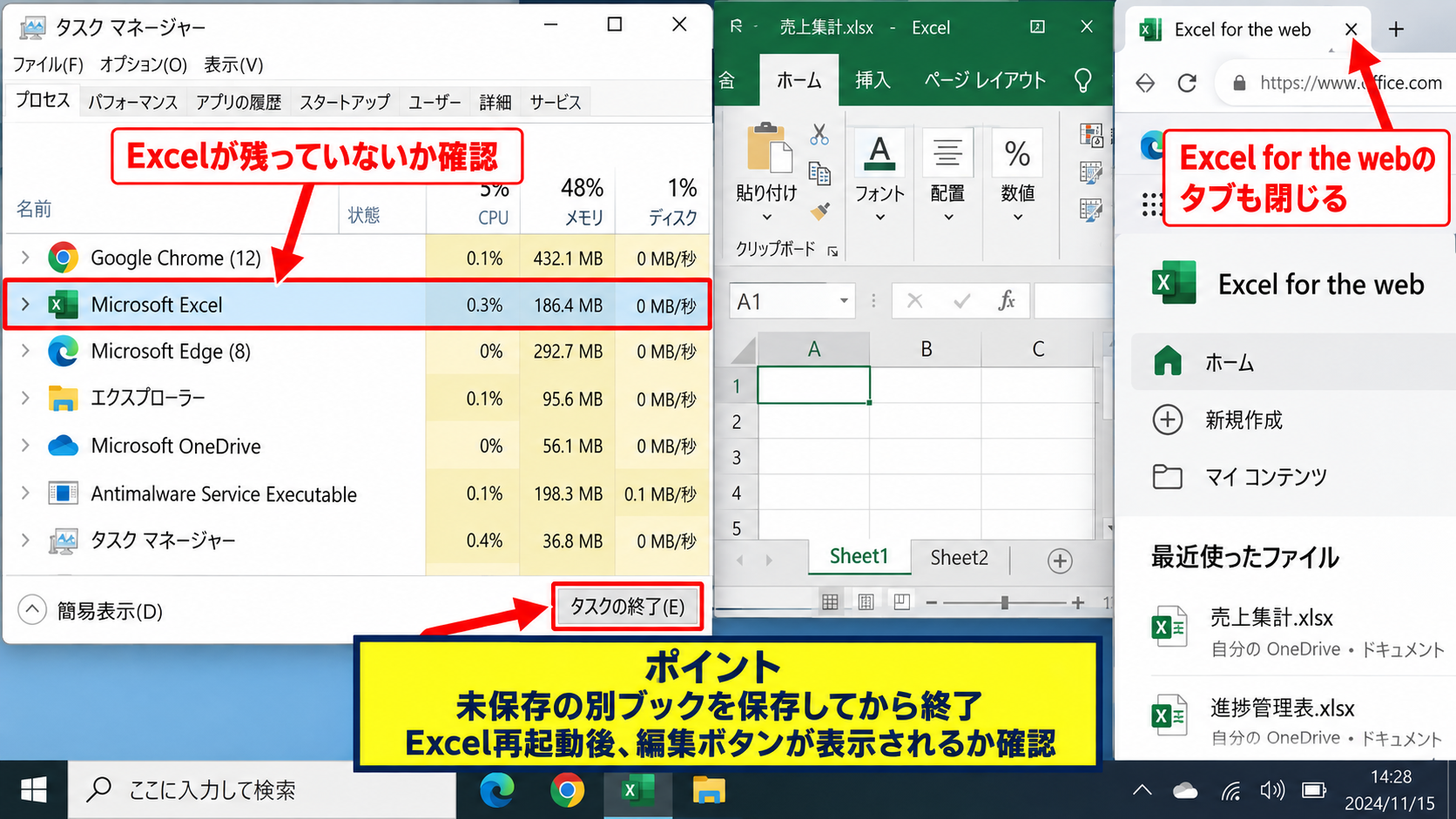Click the zoom in plus icon in Excel
Viewport: 1456px width, 819px height.
tap(1078, 602)
